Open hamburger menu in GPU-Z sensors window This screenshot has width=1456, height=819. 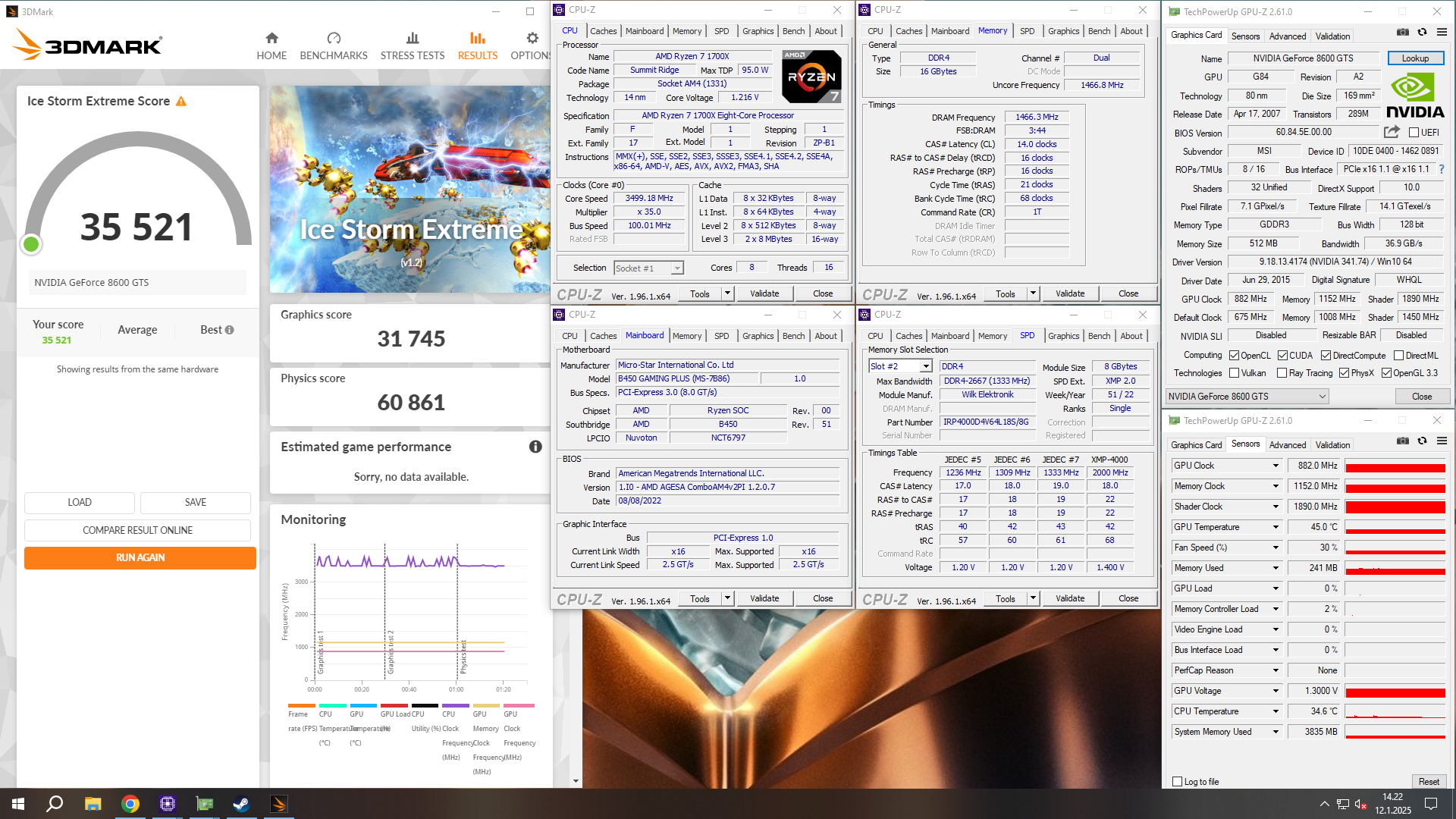[1442, 441]
